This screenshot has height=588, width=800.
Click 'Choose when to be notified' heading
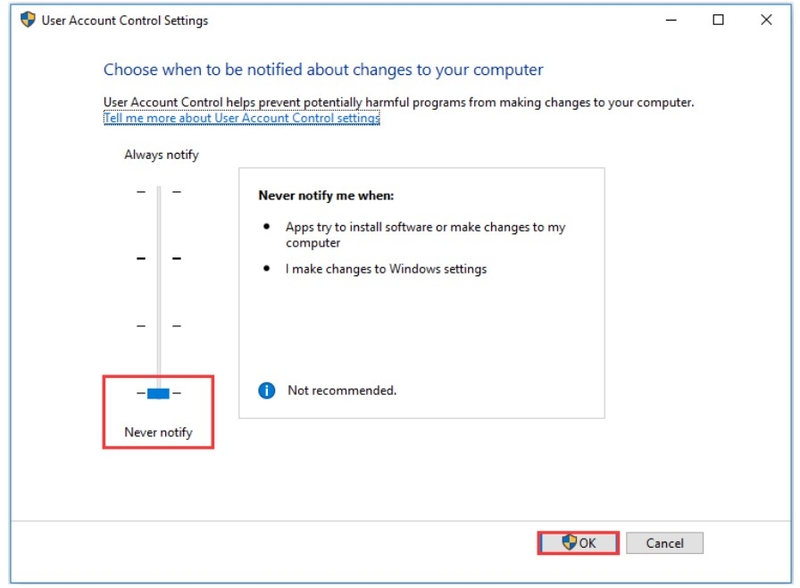pos(323,69)
